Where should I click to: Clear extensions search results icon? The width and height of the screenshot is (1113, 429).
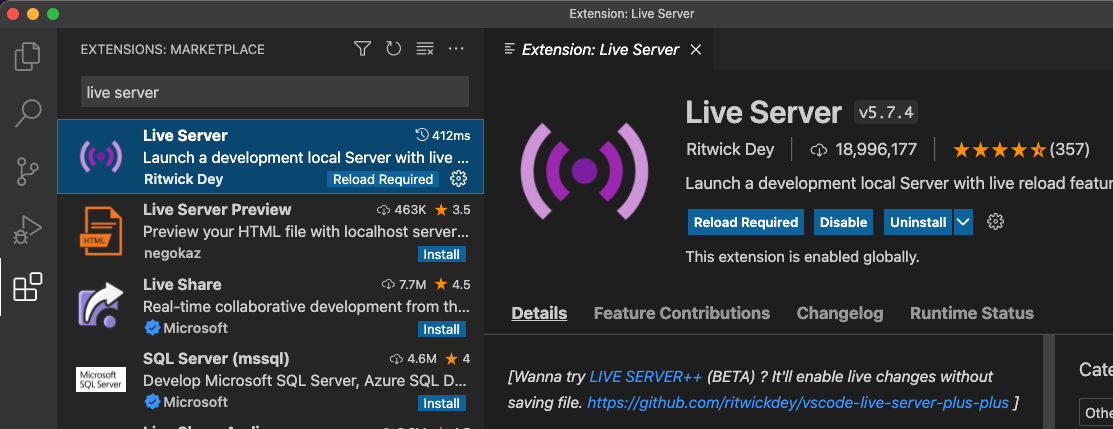tap(424, 48)
